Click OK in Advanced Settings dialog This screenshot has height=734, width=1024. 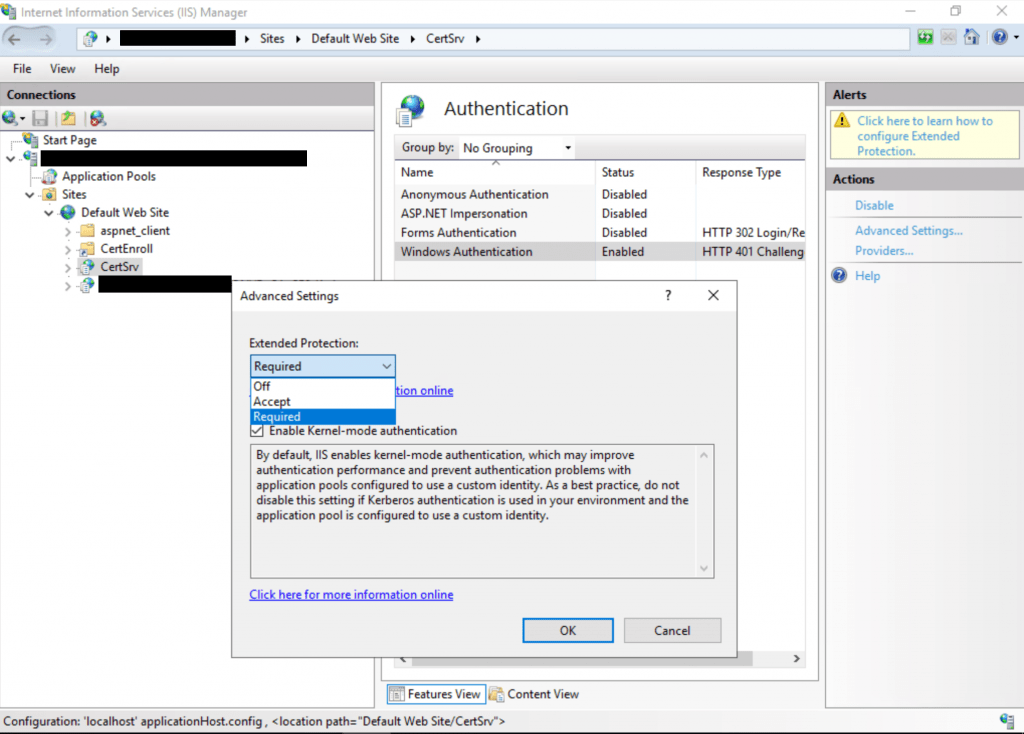[568, 630]
